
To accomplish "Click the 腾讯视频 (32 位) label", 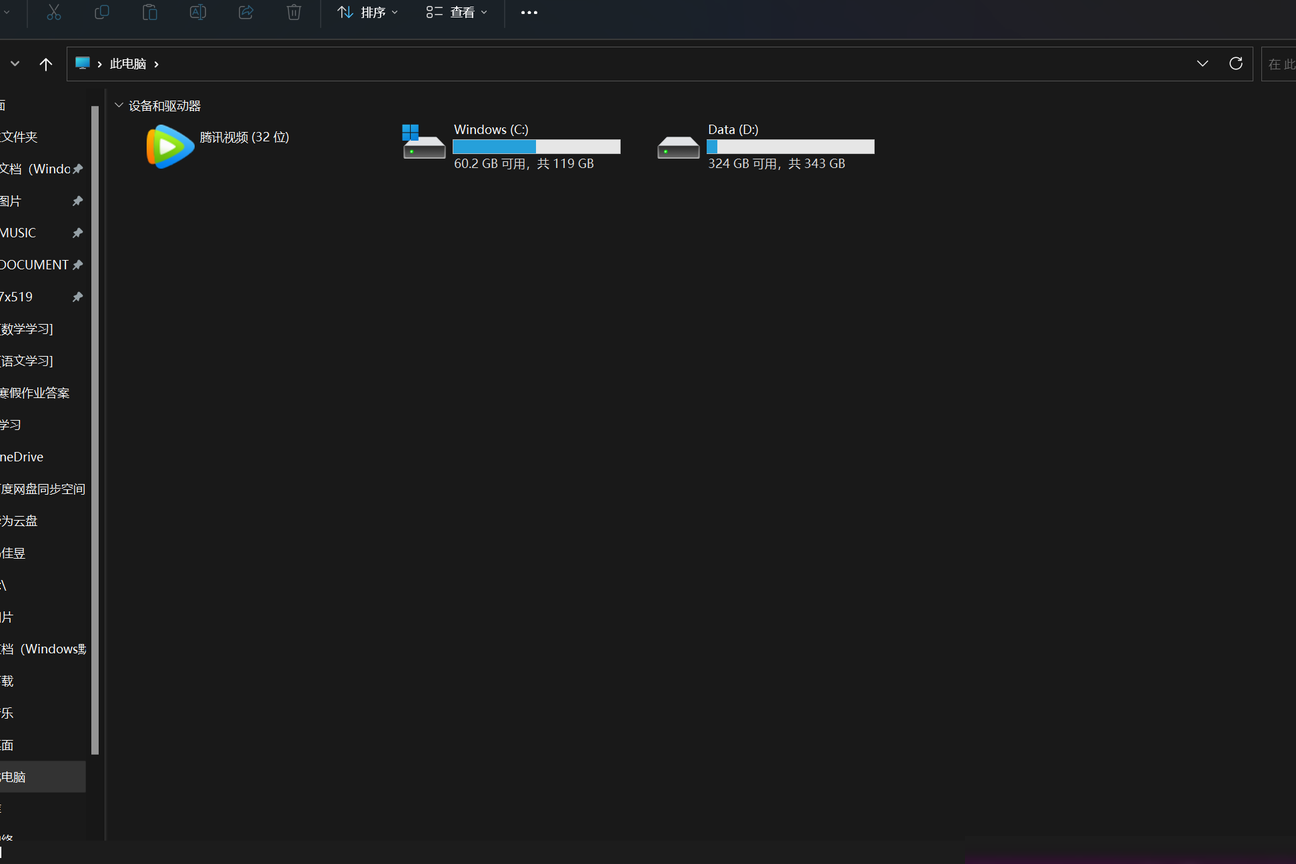I will [245, 137].
